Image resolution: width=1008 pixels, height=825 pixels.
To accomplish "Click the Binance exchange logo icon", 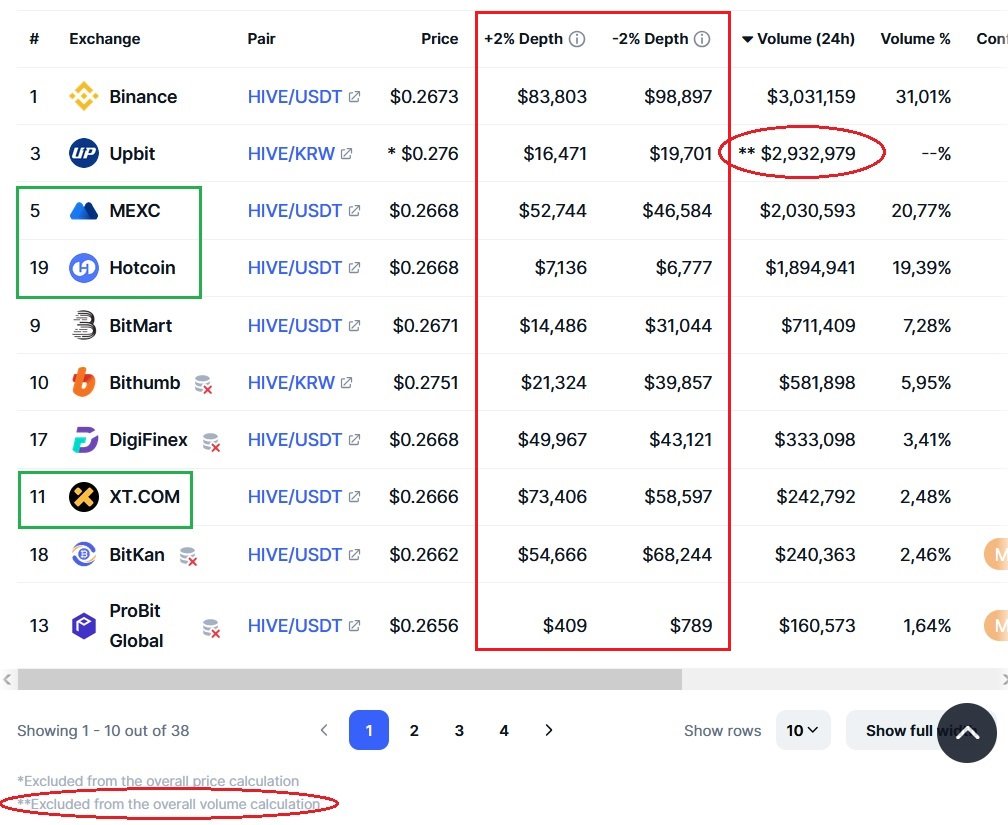I will [x=84, y=96].
